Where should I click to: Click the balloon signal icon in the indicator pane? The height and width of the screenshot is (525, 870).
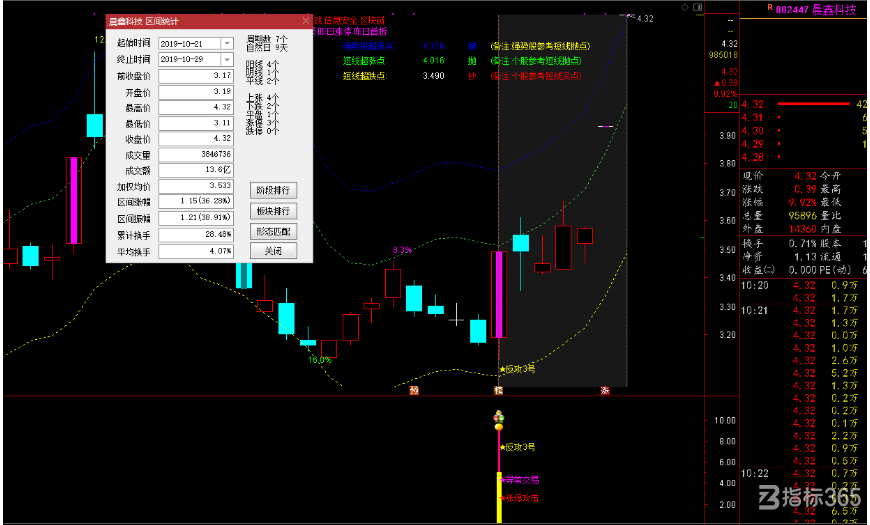pyautogui.click(x=499, y=420)
